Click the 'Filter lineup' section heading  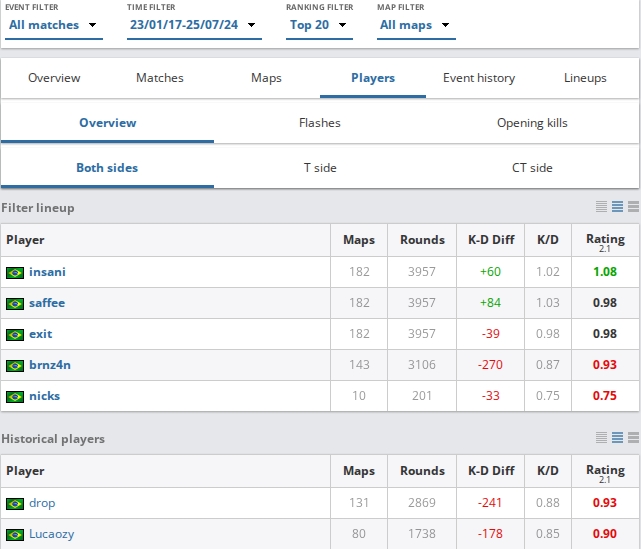pos(38,208)
